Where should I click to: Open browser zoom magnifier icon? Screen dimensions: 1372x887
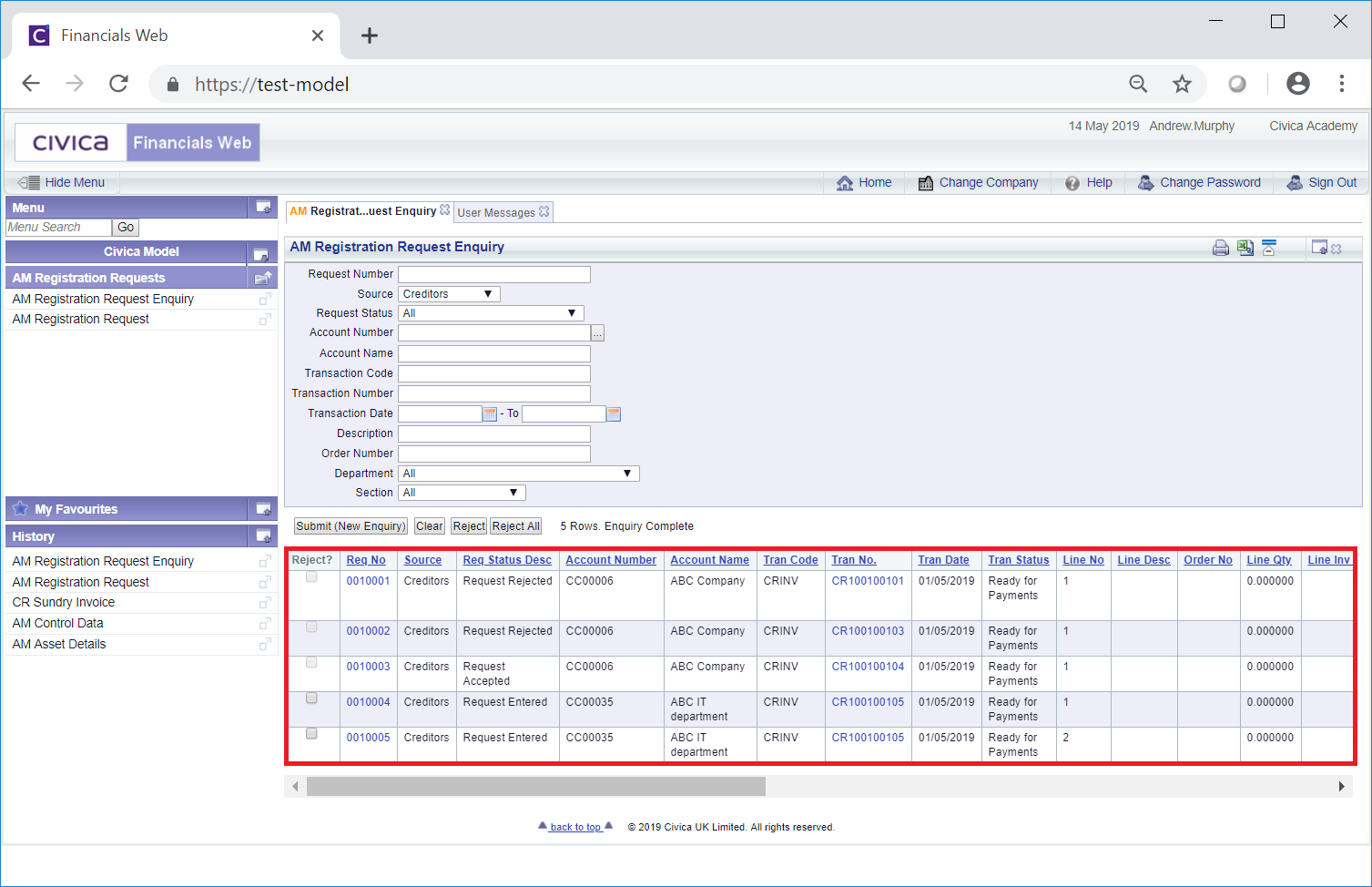pyautogui.click(x=1138, y=85)
